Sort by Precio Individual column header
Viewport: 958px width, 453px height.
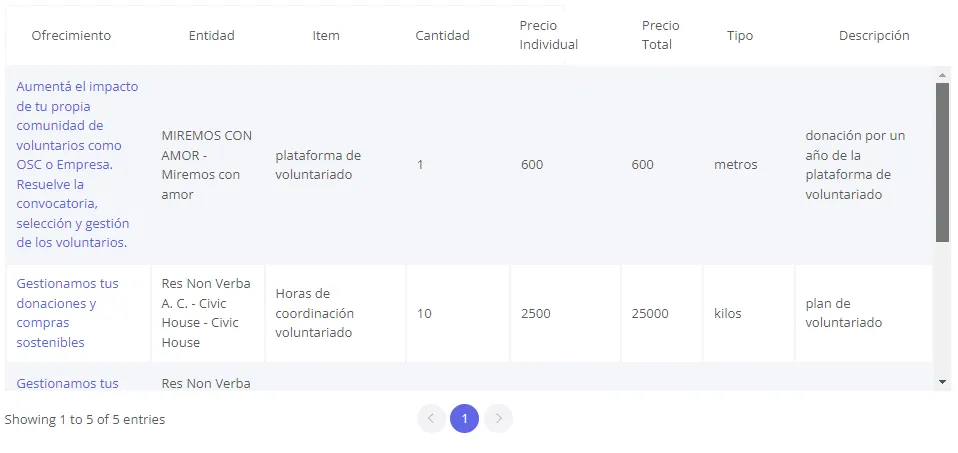point(548,35)
